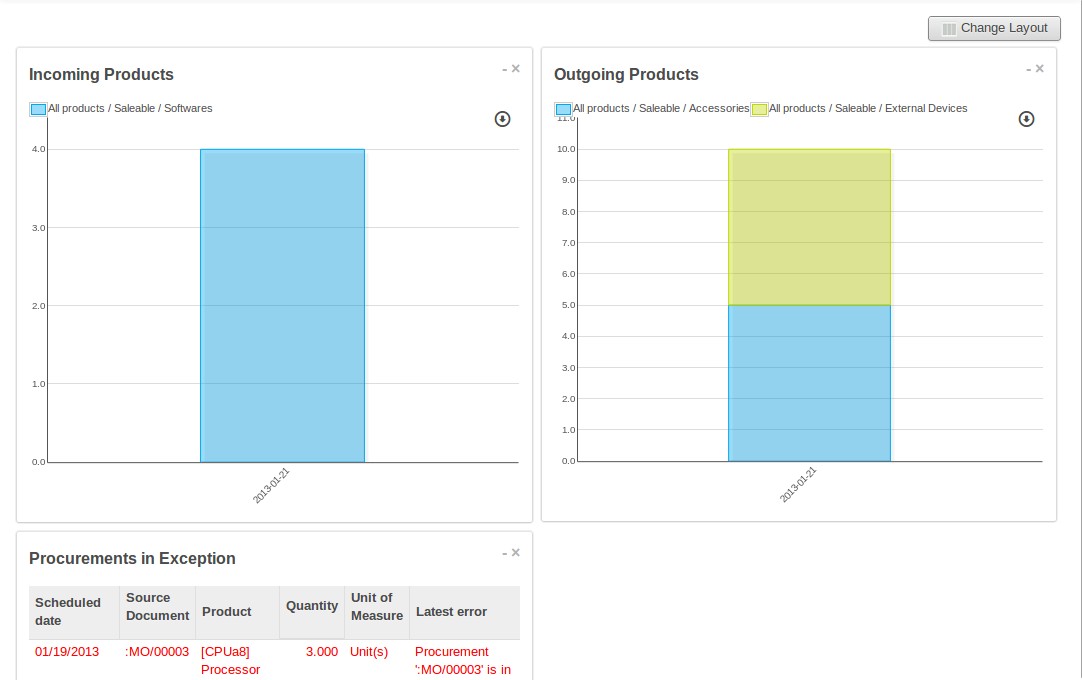
Task: Close the Procurements in Exception panel
Action: 516,553
